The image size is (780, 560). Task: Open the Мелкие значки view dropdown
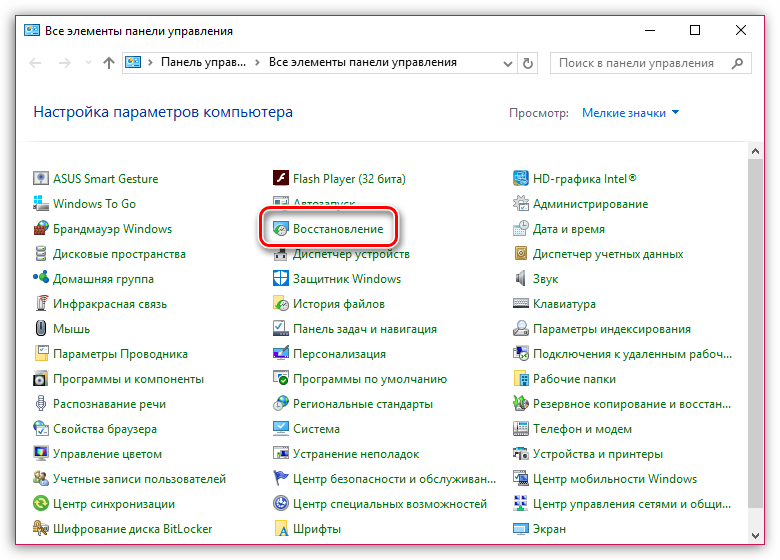click(630, 113)
